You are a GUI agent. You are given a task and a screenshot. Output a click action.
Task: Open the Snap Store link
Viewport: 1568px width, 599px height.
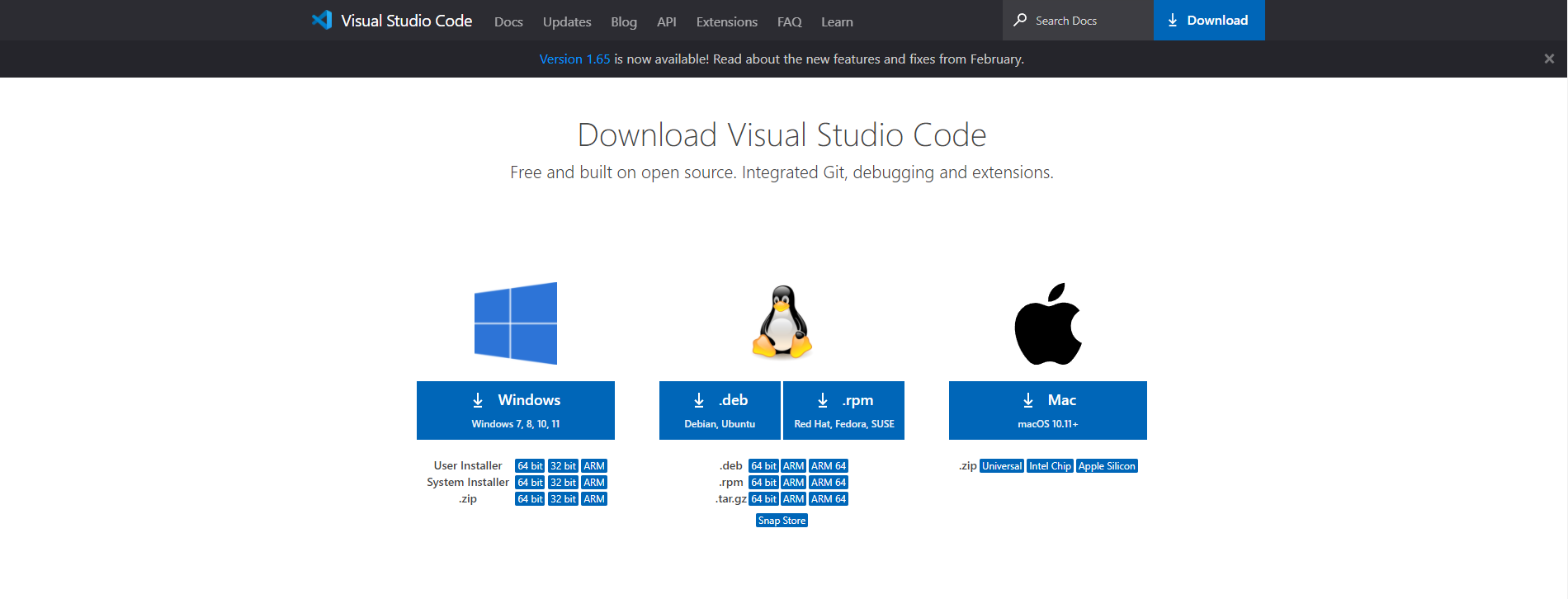pyautogui.click(x=782, y=521)
